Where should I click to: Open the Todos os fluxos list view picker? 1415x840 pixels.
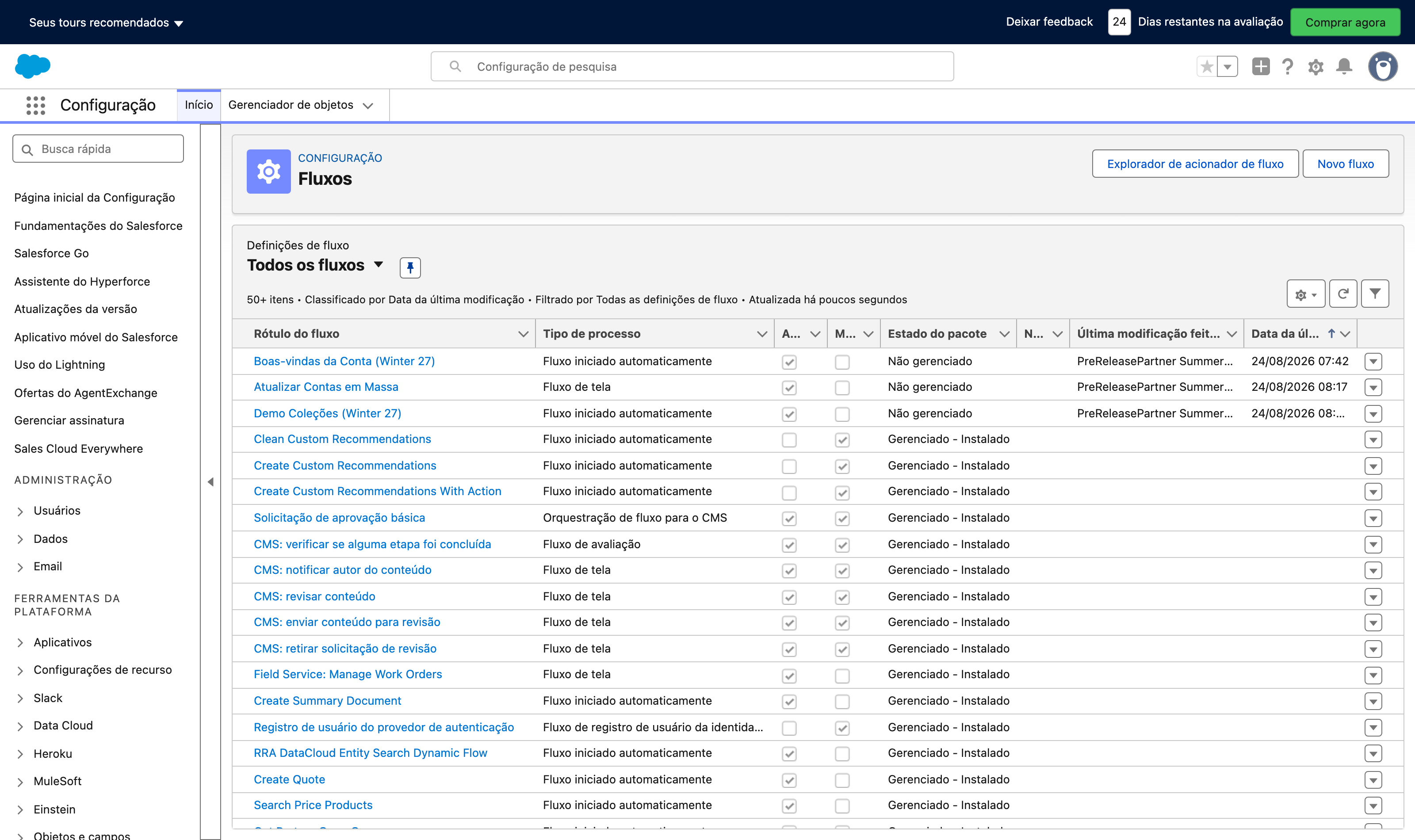tap(379, 264)
